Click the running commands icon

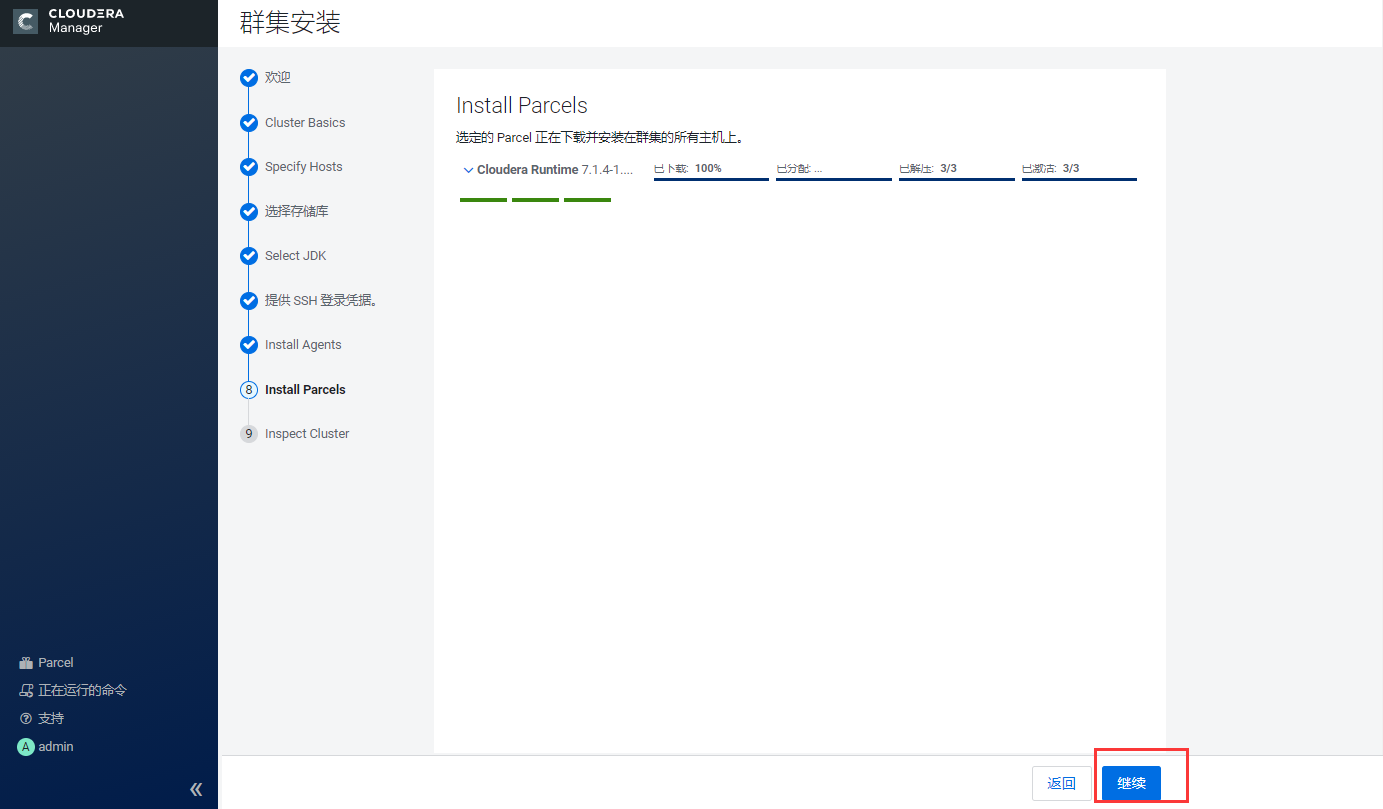[x=26, y=691]
